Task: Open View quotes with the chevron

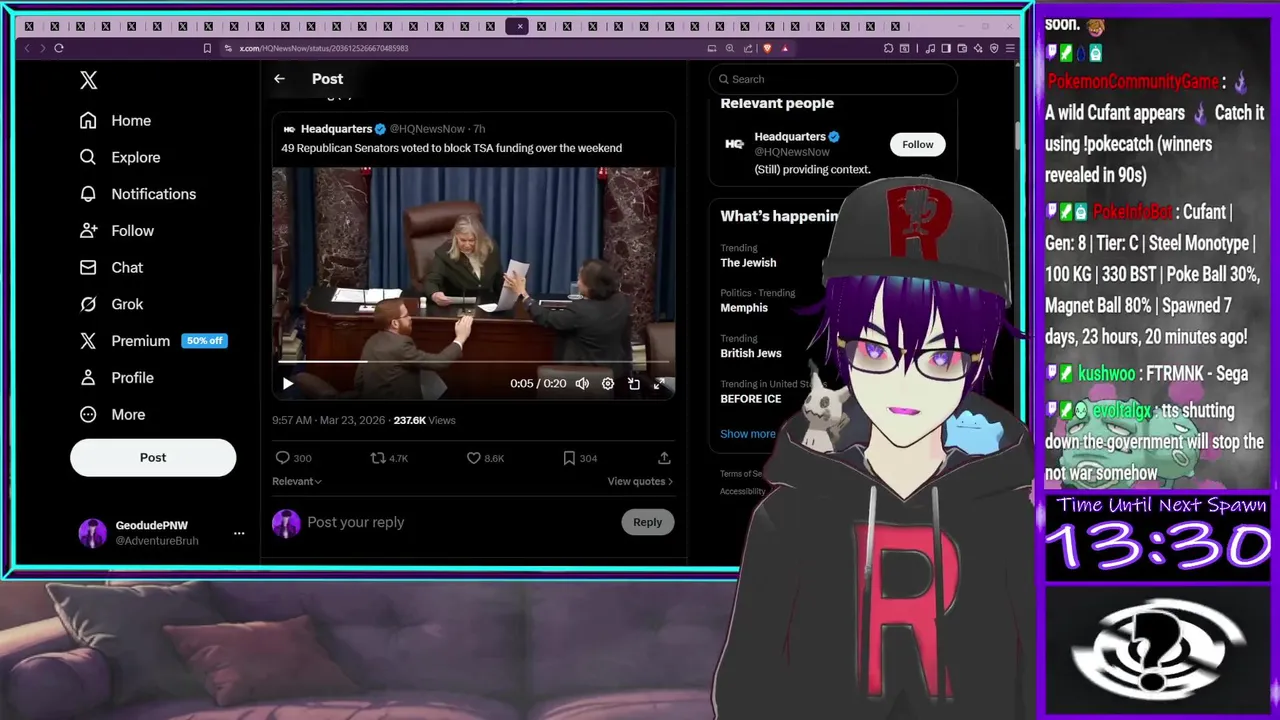Action: pyautogui.click(x=640, y=482)
